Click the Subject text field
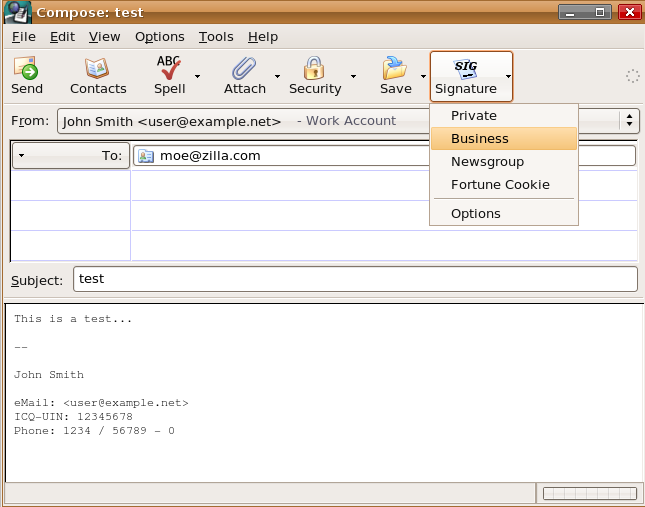 click(355, 280)
